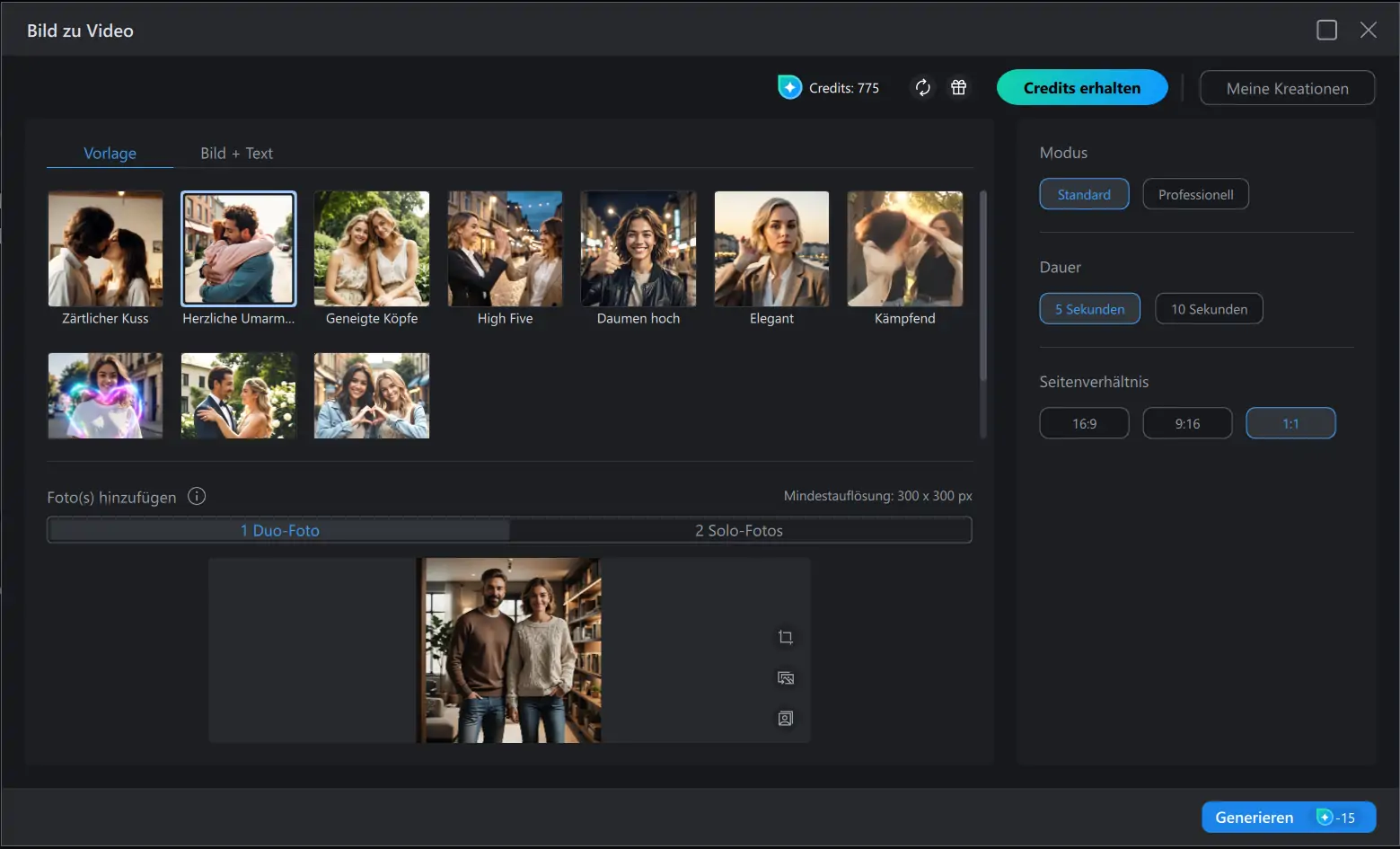1400x849 pixels.
Task: Maximize the Bild zu Video window
Action: [x=1326, y=30]
